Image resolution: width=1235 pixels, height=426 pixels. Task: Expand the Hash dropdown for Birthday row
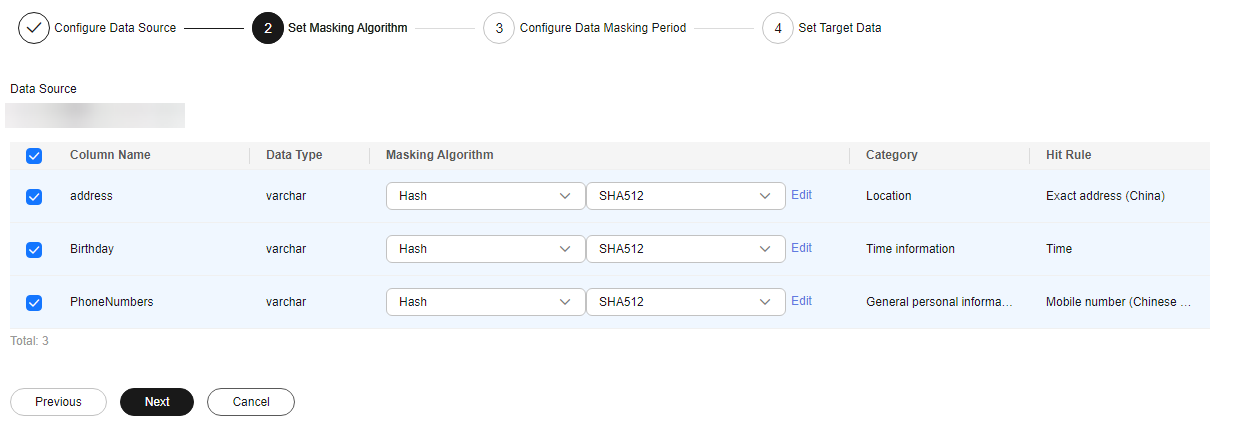tap(485, 249)
